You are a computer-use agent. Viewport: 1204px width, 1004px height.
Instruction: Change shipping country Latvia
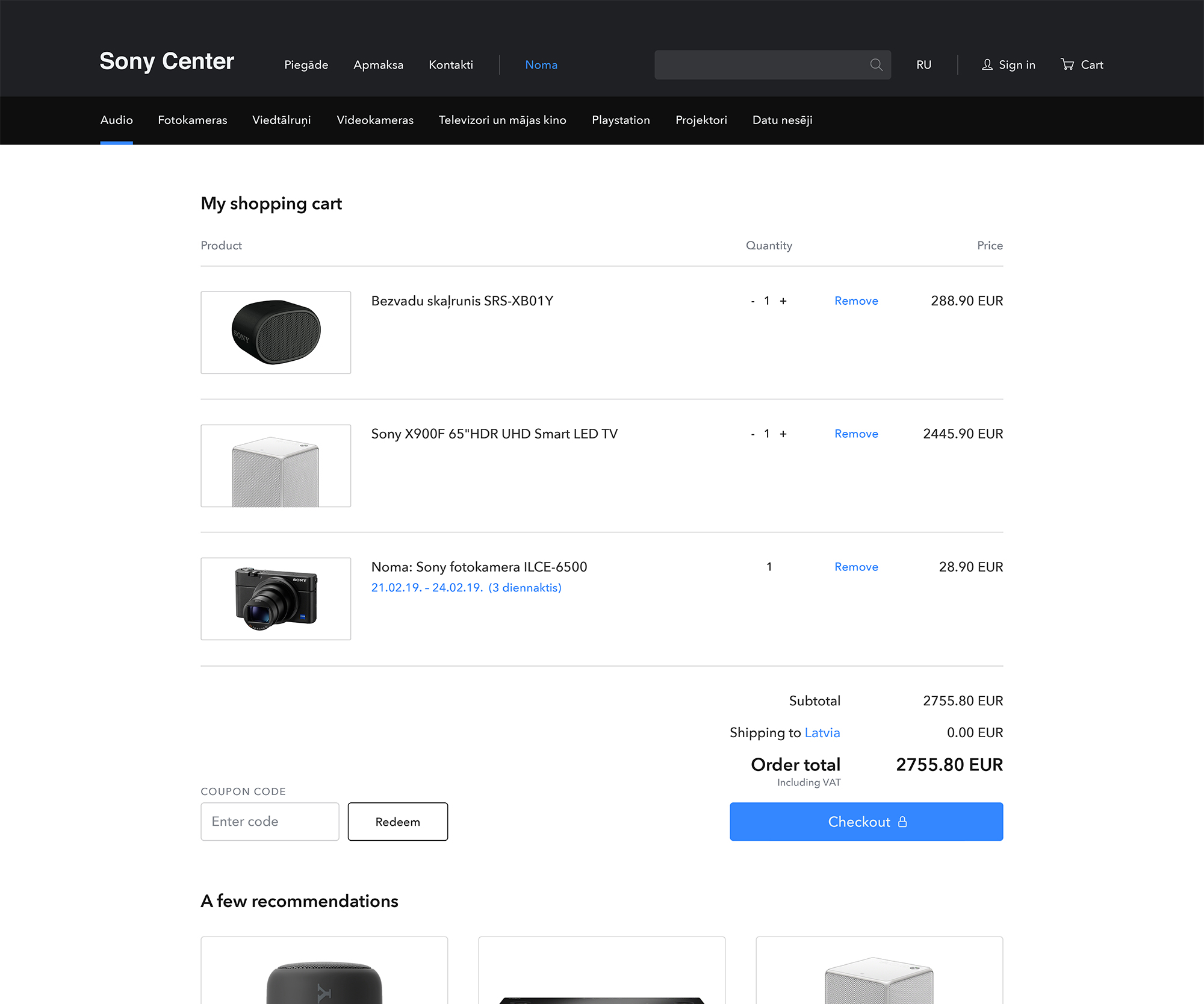[822, 732]
